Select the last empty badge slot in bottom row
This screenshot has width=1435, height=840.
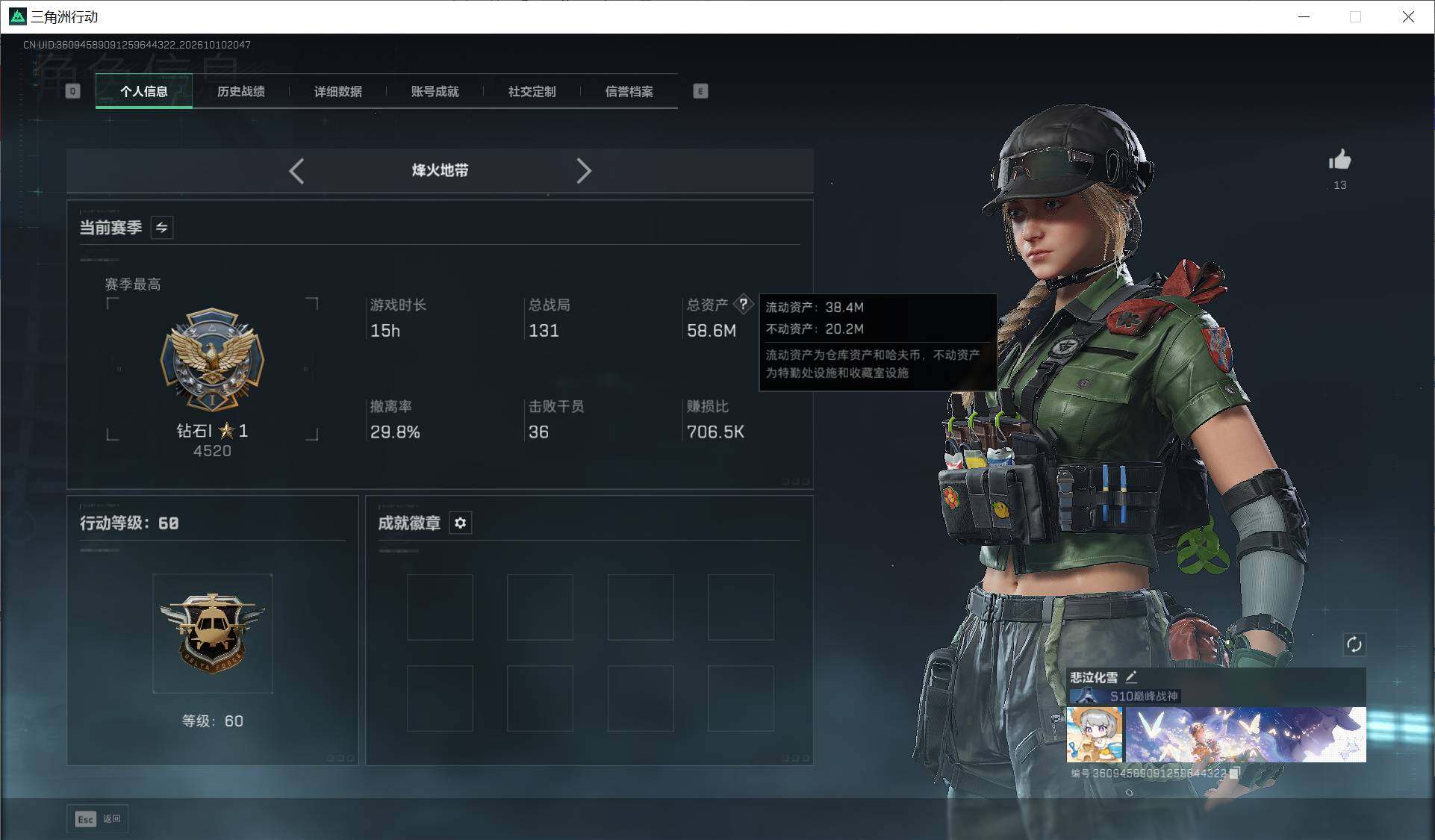point(741,698)
